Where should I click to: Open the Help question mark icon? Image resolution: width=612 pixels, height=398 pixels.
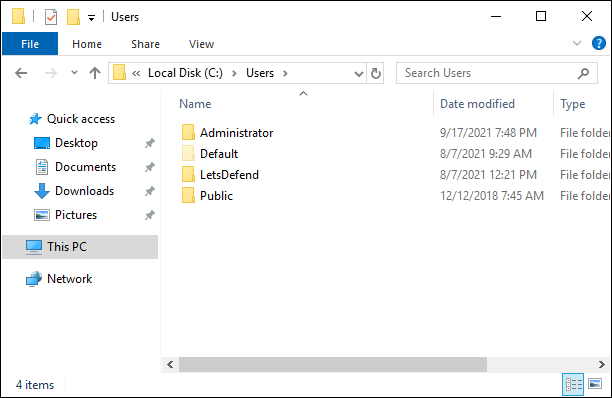click(x=598, y=43)
